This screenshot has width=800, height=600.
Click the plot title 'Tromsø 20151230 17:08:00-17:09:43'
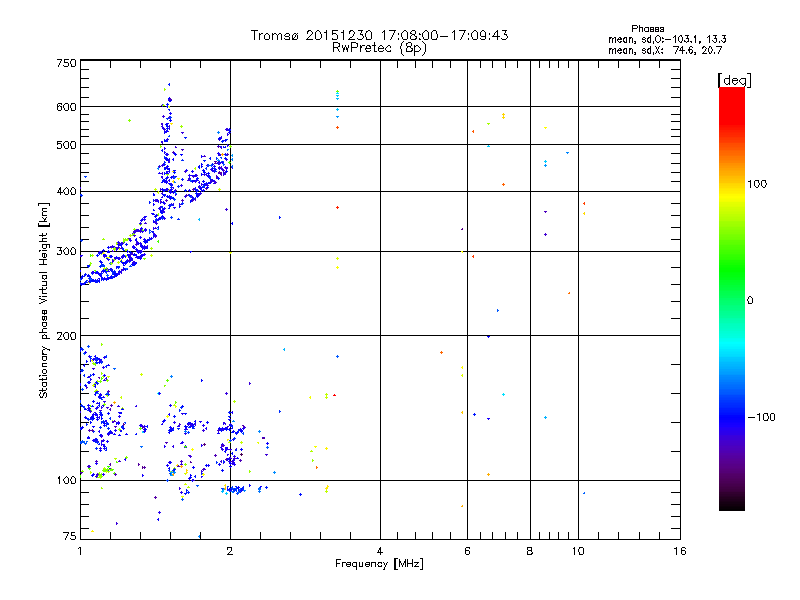point(379,35)
